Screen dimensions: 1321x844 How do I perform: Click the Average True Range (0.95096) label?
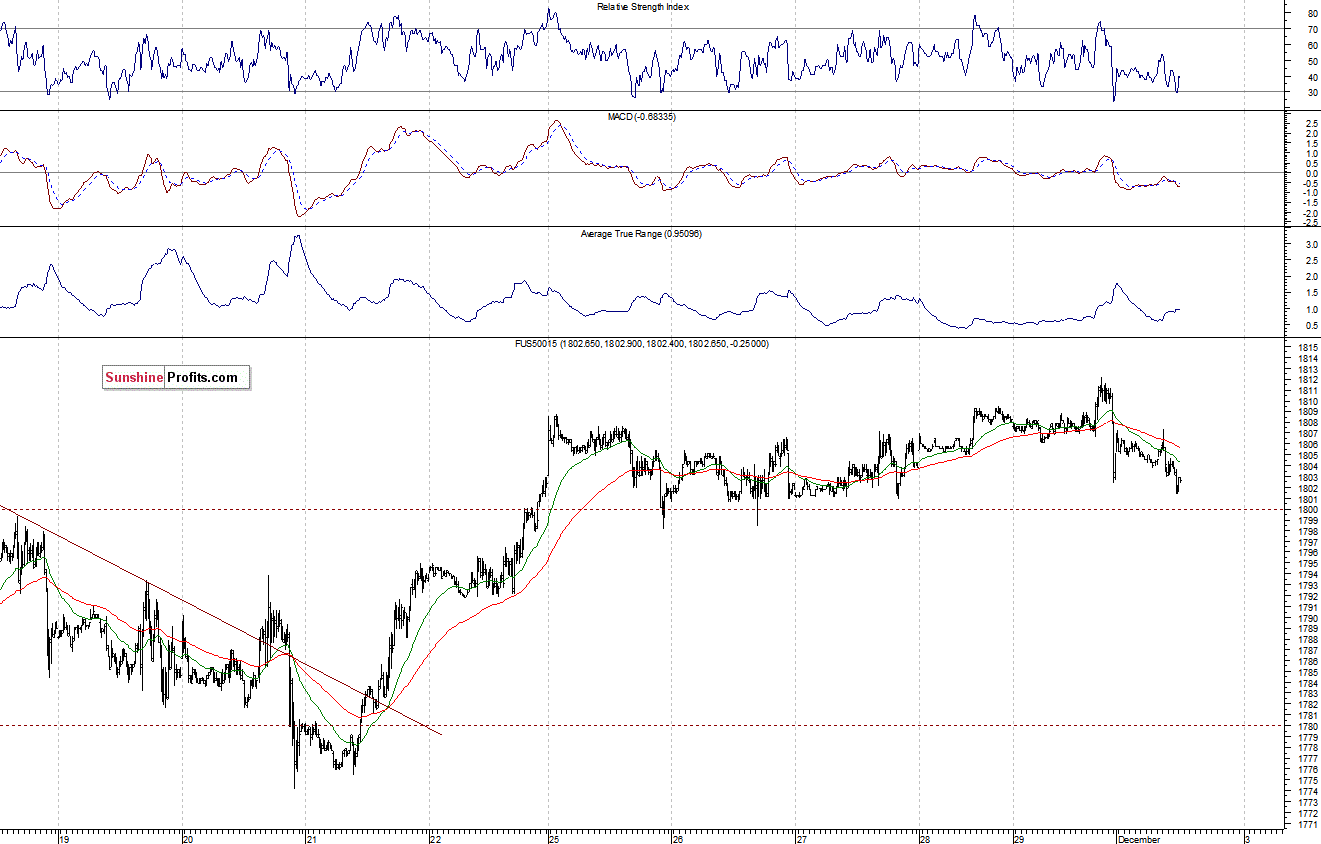[641, 234]
